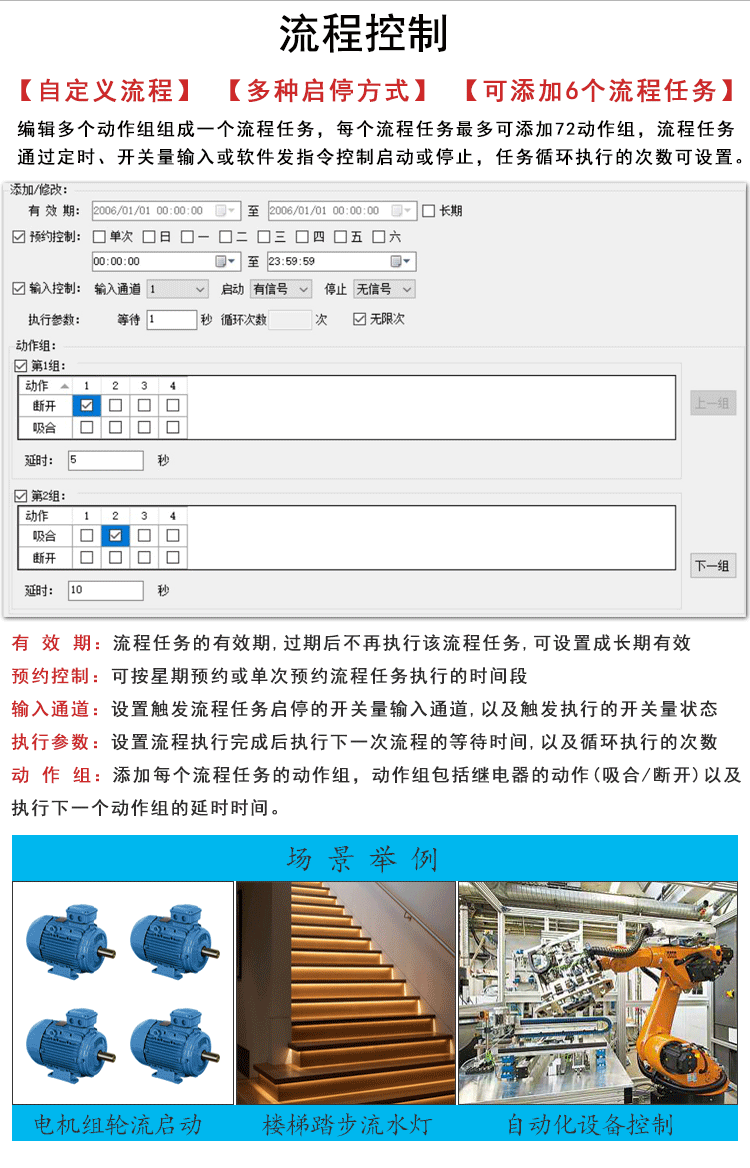
Task: Expand the 停止 signal dropdown
Action: (x=384, y=289)
